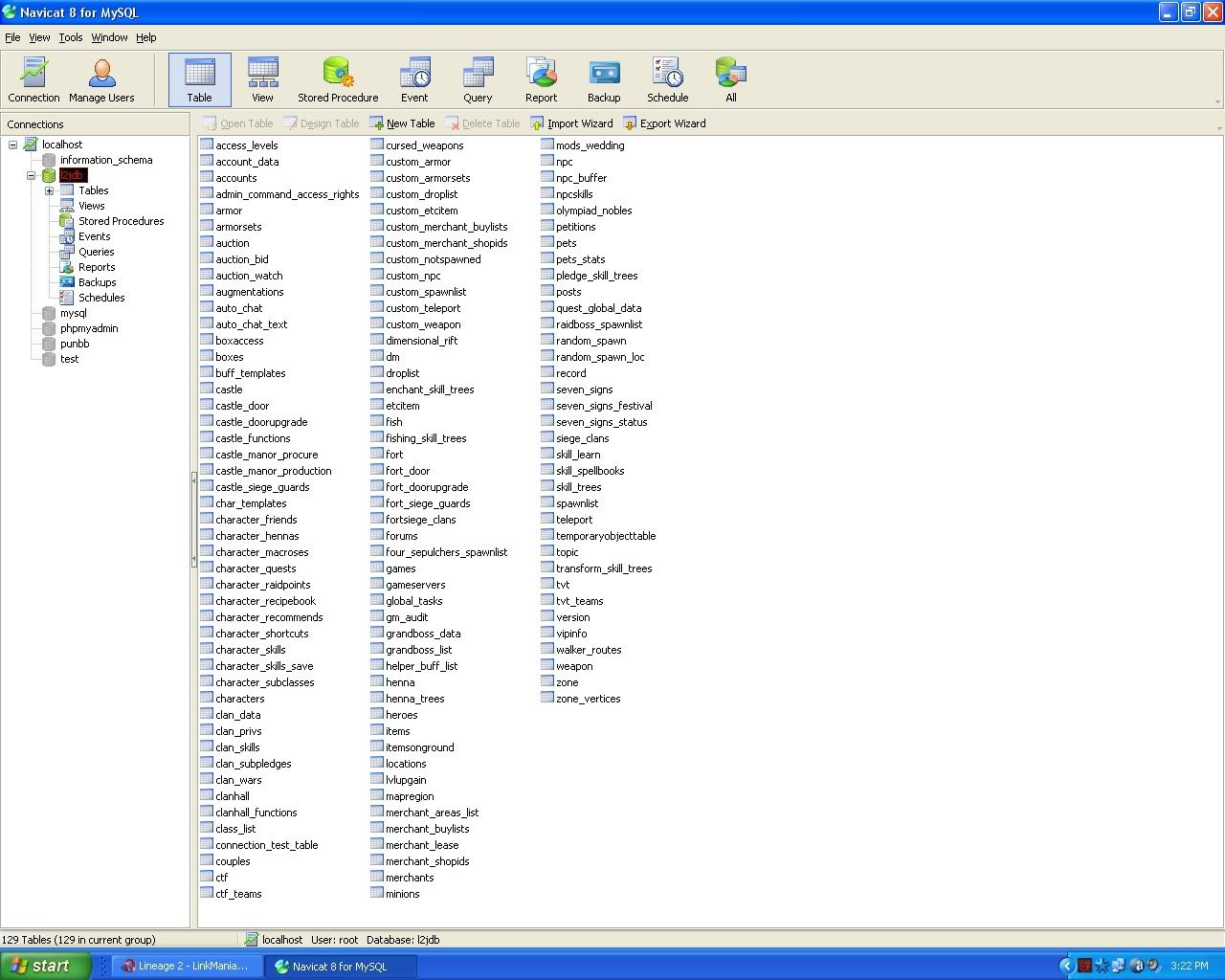Select the npc table
Screen dimensions: 1225x980
564,162
